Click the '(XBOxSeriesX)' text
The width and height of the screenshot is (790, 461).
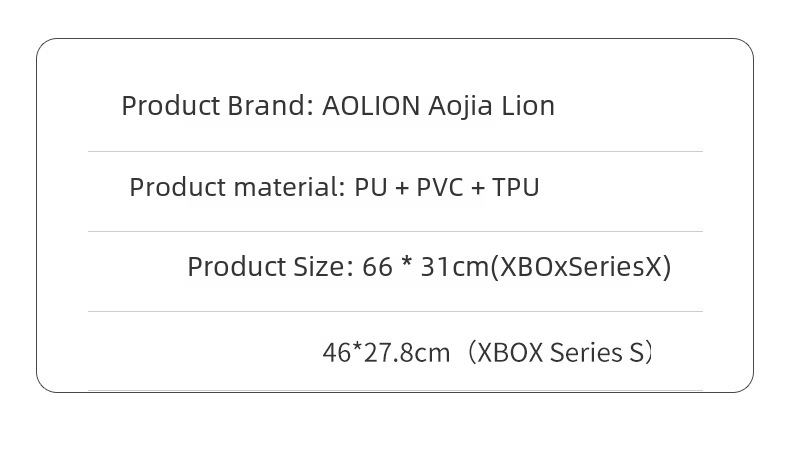581,267
